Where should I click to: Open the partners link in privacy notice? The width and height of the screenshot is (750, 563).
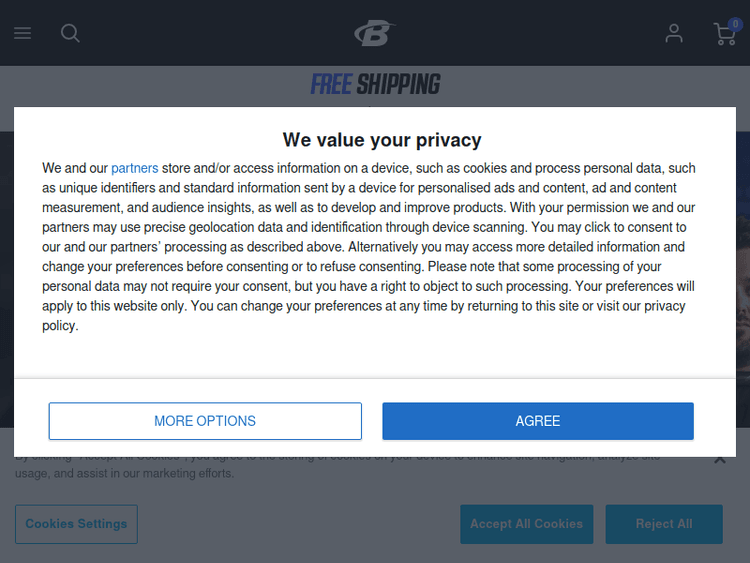(x=134, y=168)
